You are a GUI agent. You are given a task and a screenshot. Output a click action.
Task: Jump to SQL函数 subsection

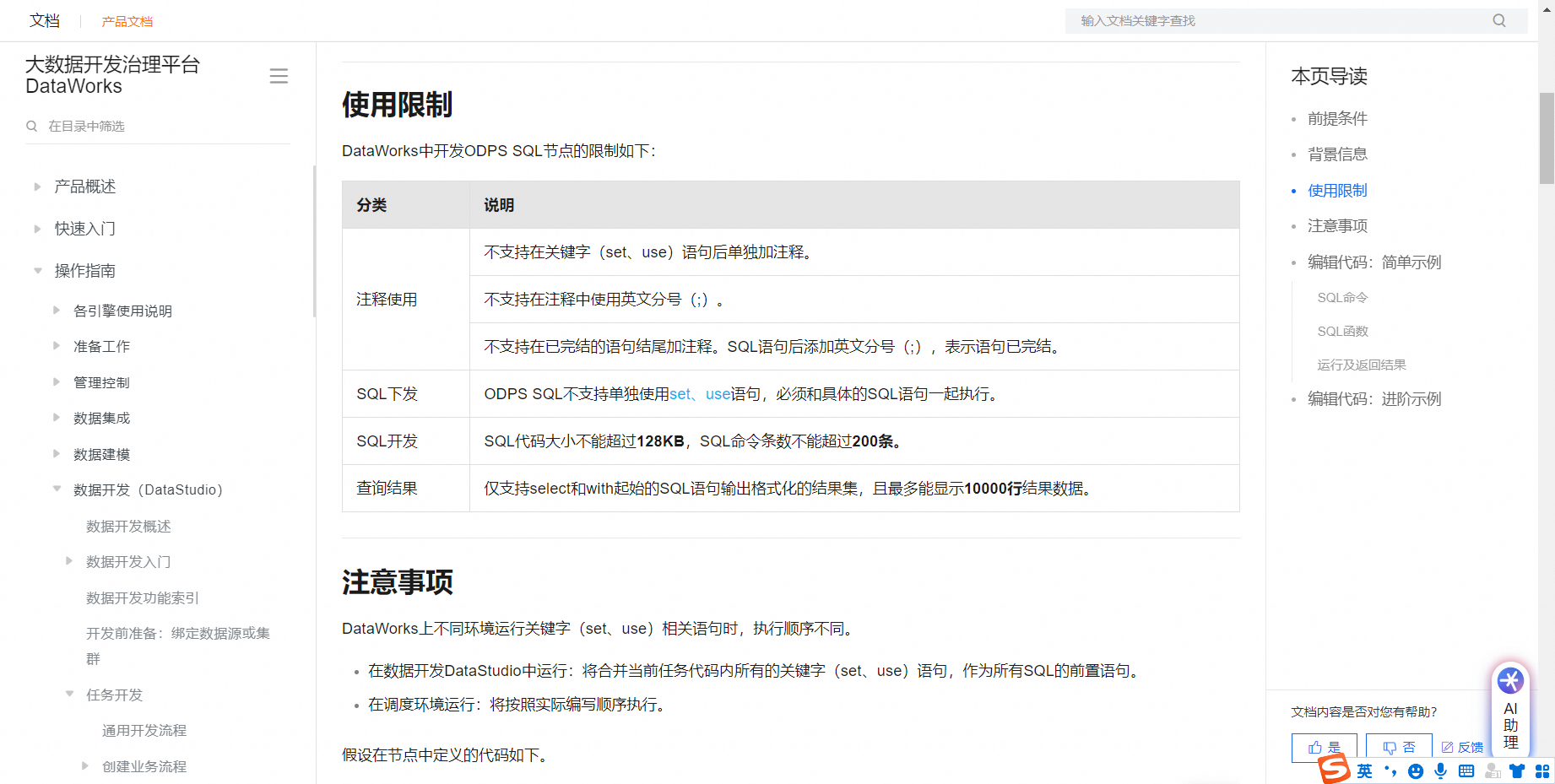coord(1342,331)
